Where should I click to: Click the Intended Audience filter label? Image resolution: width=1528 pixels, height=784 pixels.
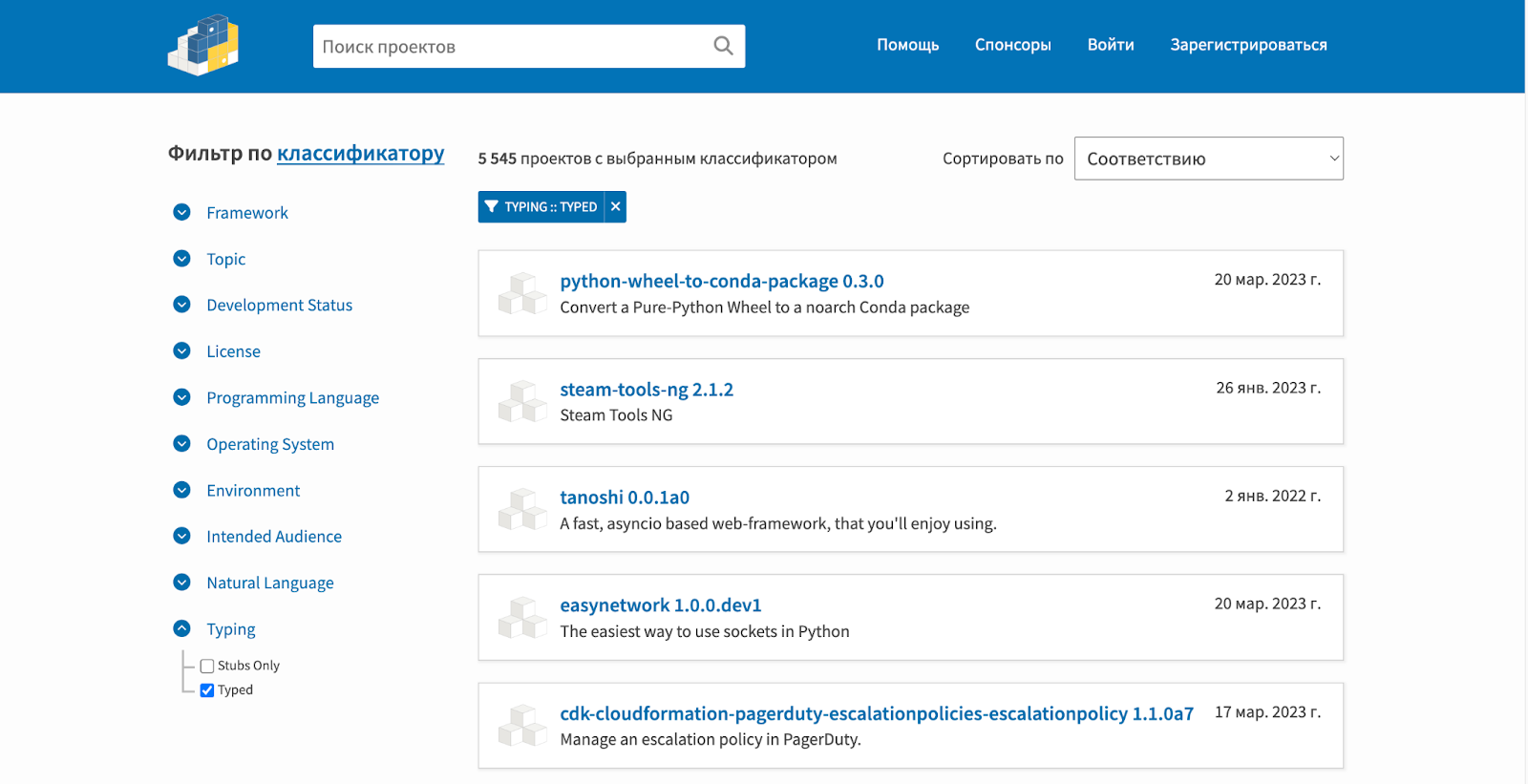(274, 537)
